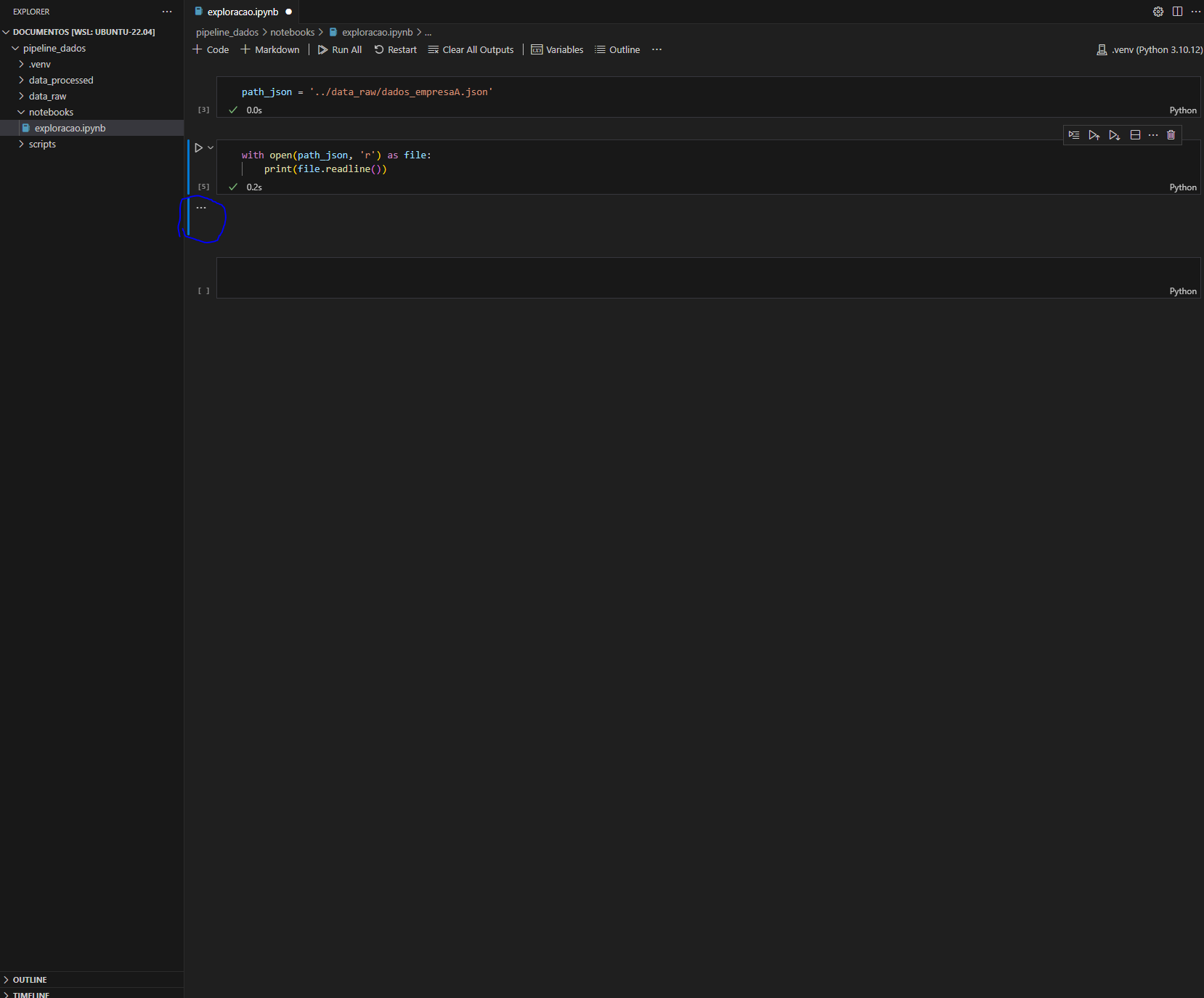This screenshot has height=998, width=1204.
Task: Change language Python of first cell
Action: 1183,110
